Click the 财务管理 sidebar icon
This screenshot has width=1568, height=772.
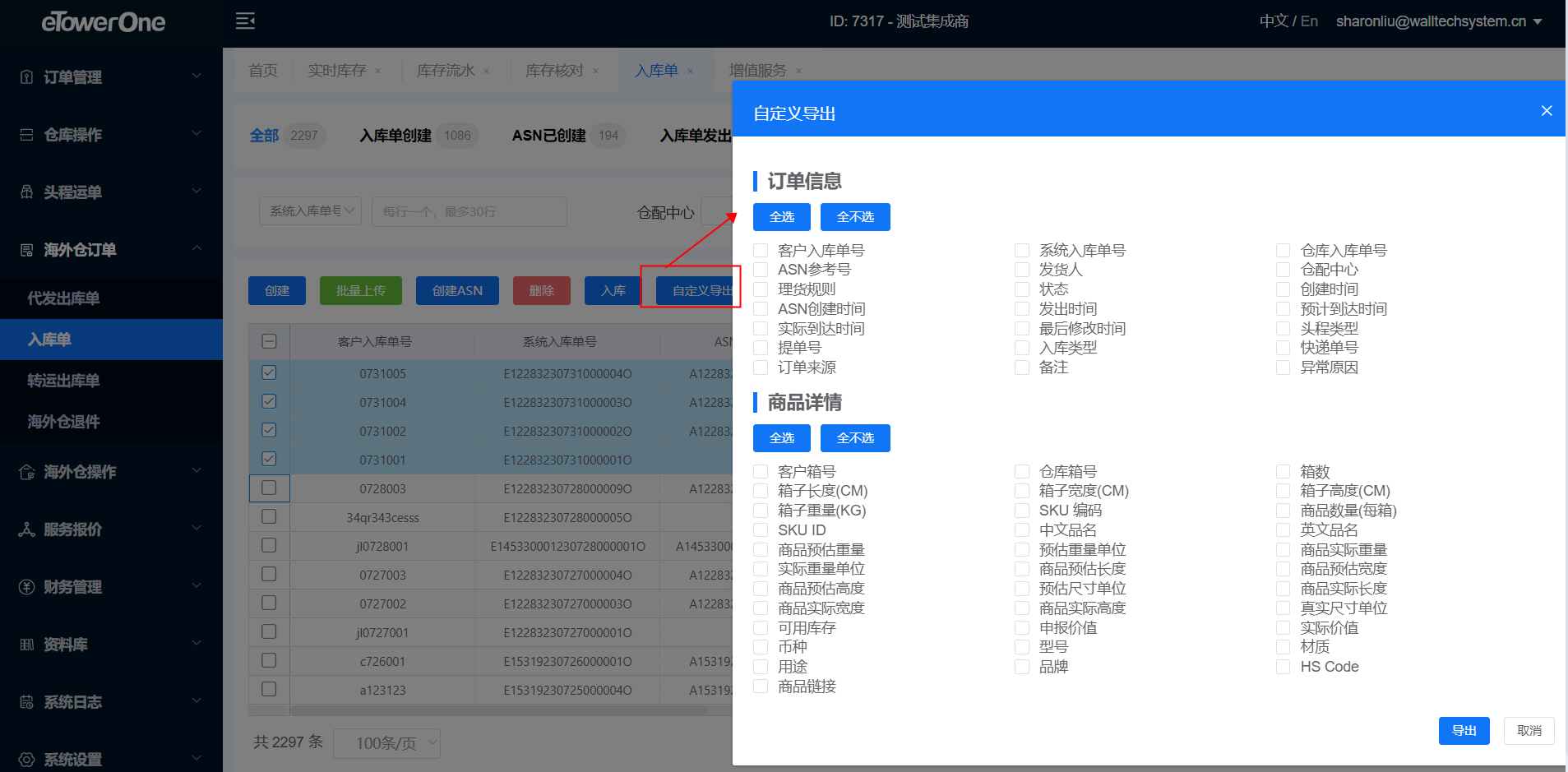(26, 587)
